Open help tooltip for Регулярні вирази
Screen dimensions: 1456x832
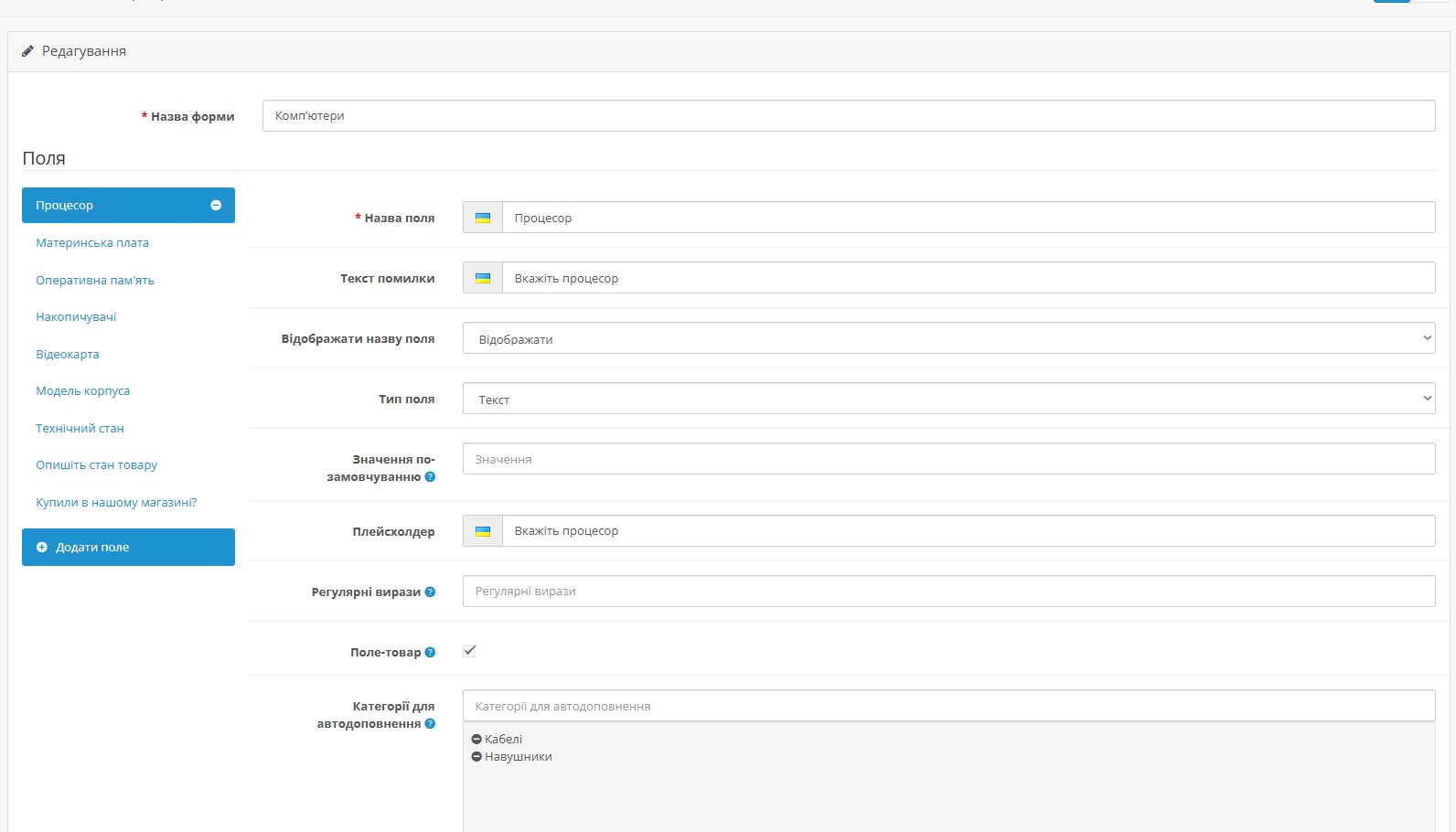point(430,592)
